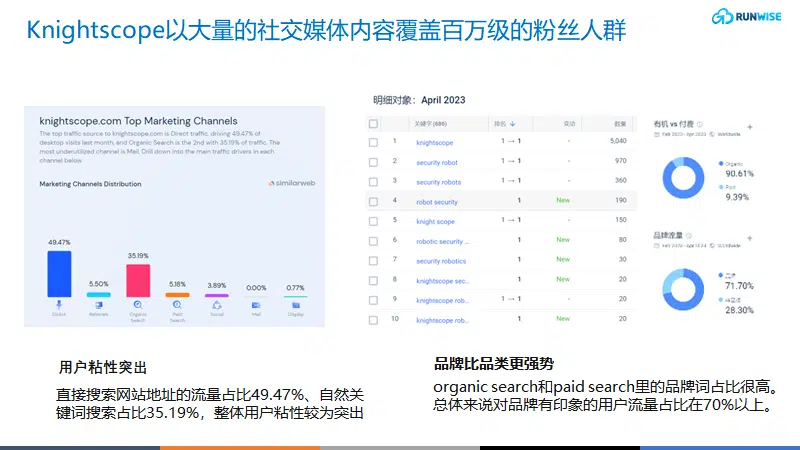
Task: Click the 5,040 volume value
Action: click(x=618, y=141)
